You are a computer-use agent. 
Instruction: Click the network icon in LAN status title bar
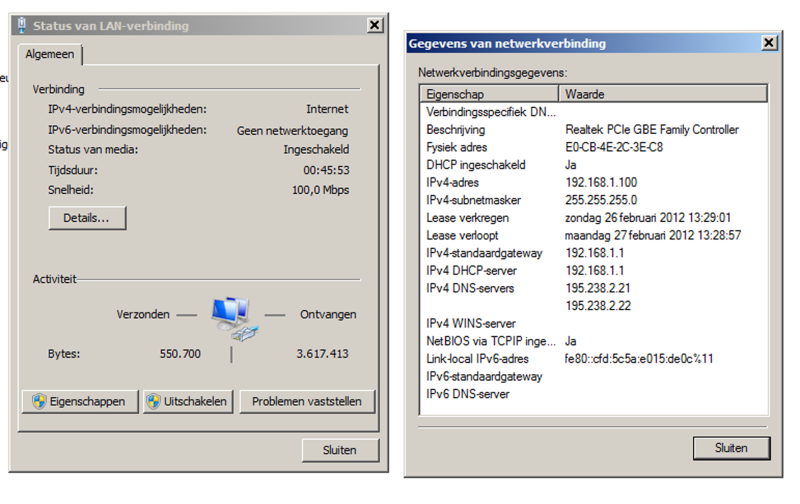[21, 25]
